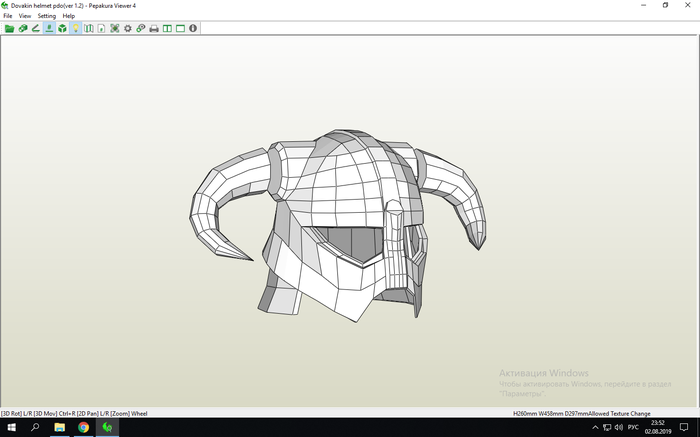Open the View menu
Viewport: 700px width, 437px height.
pyautogui.click(x=25, y=16)
